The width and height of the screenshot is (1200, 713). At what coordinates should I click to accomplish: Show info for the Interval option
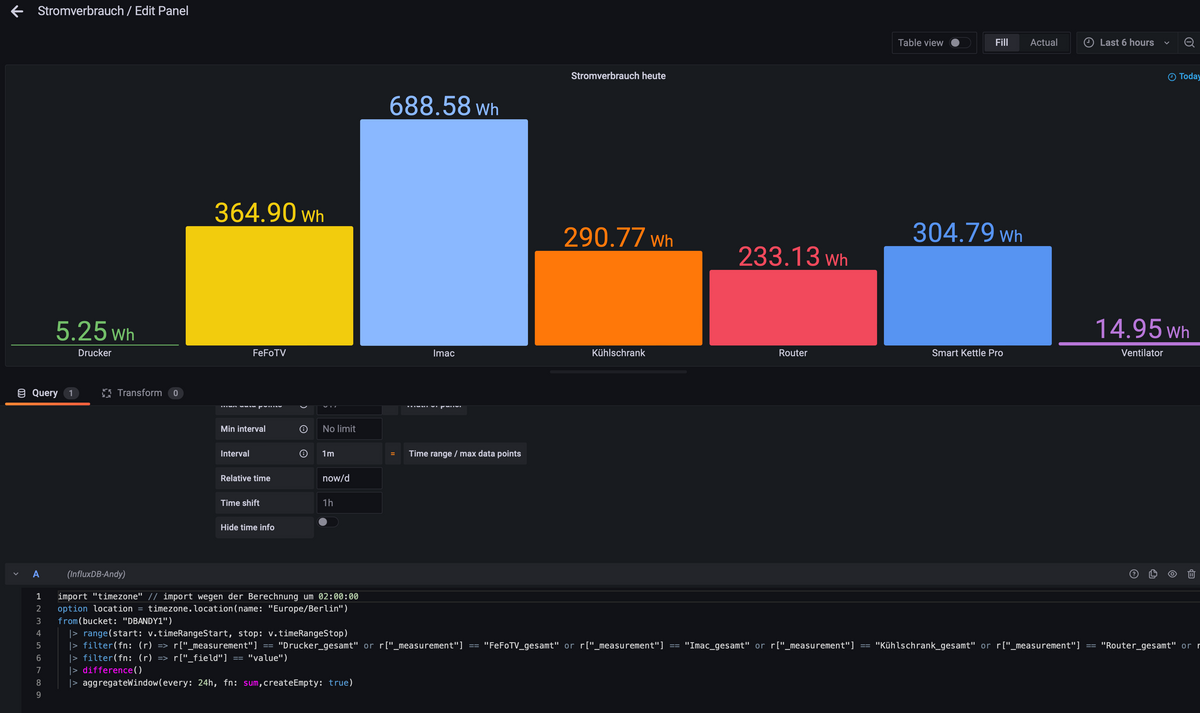tap(303, 454)
